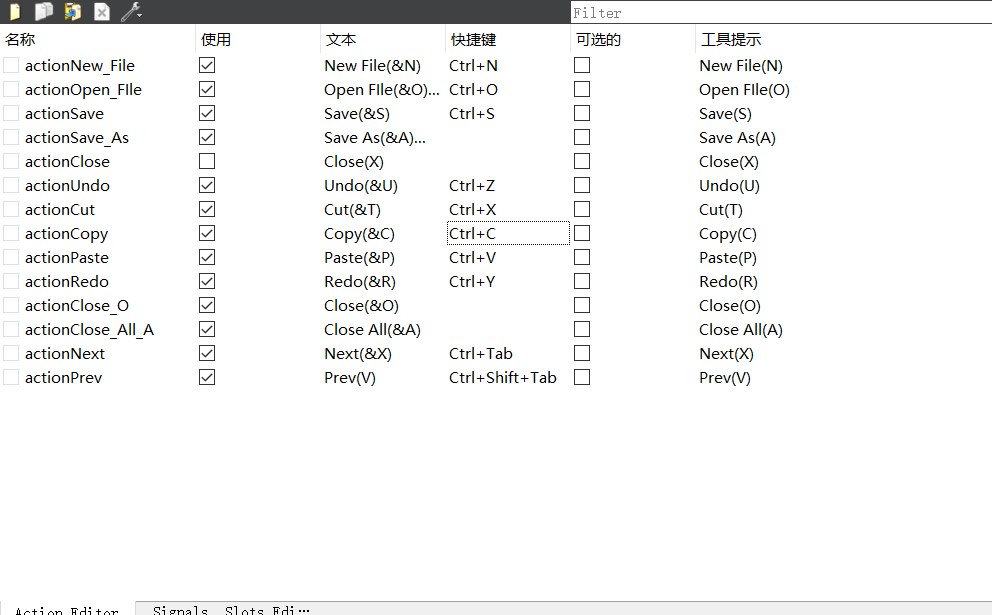Screen dimensions: 992x615
Task: Toggle 使用 checkbox for actionUndo
Action: (x=207, y=185)
